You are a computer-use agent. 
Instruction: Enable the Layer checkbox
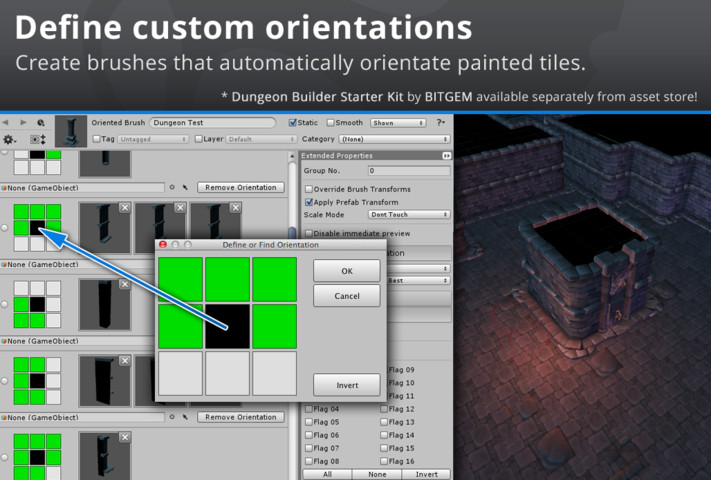198,139
